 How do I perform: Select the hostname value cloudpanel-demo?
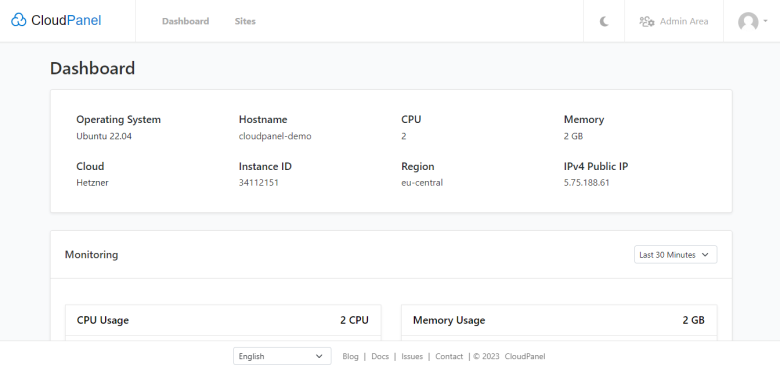click(x=275, y=136)
